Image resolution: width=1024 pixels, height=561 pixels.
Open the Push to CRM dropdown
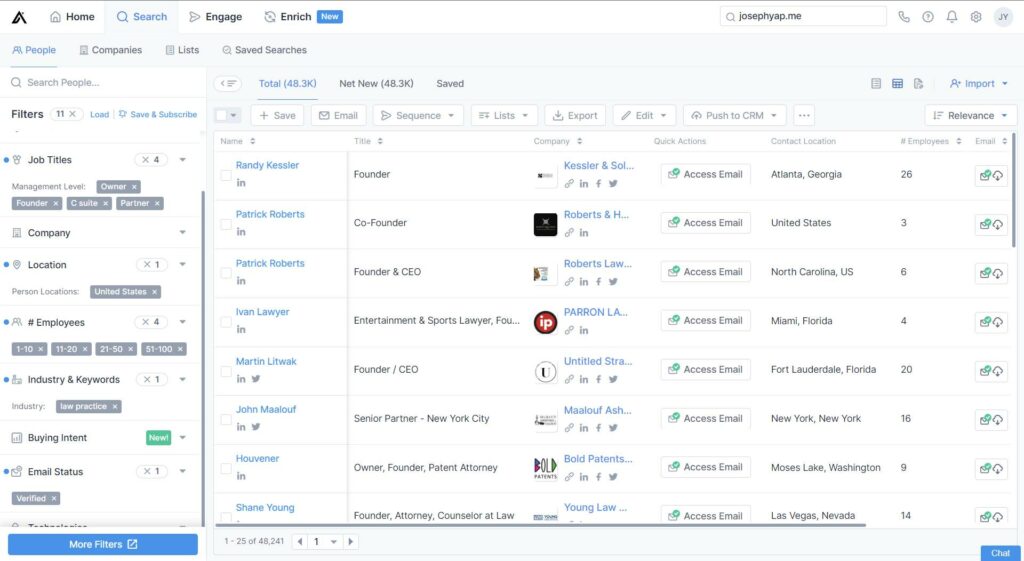pyautogui.click(x=735, y=116)
